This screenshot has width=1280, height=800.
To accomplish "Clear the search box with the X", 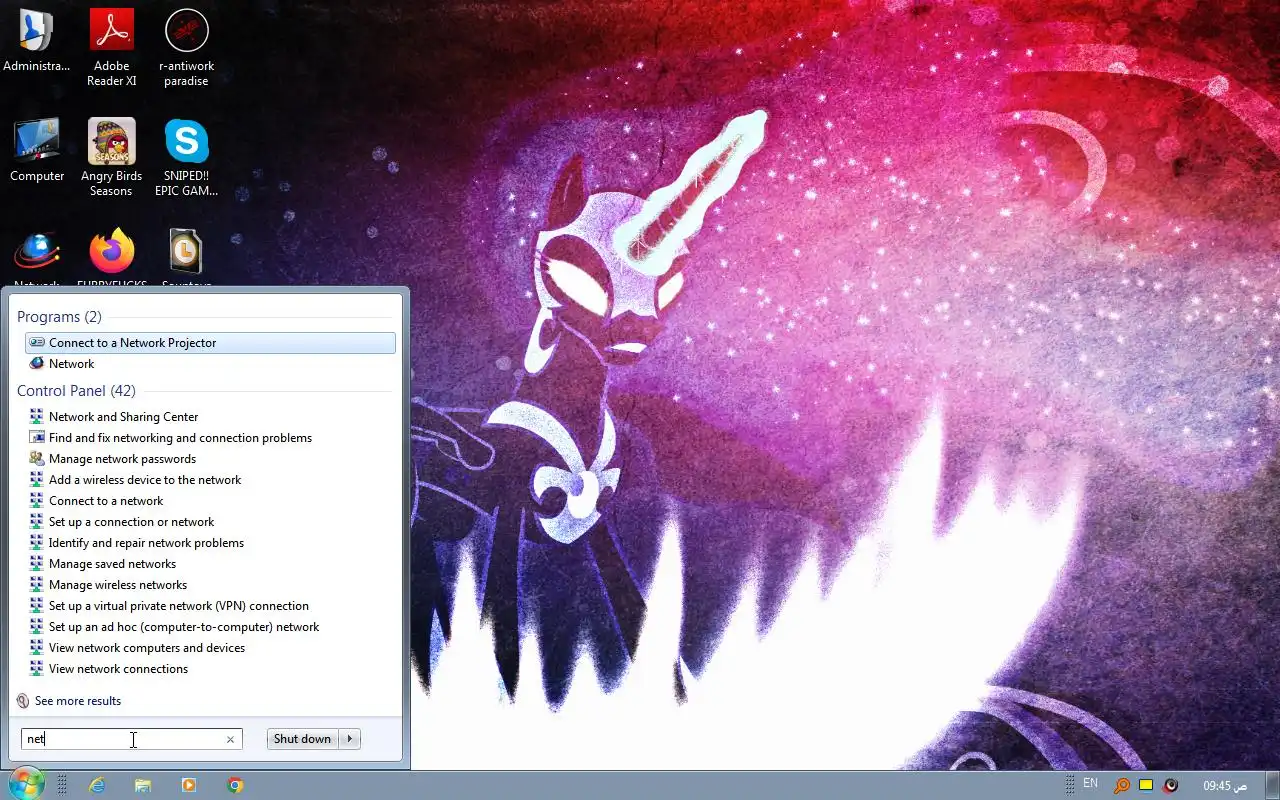I will 230,739.
